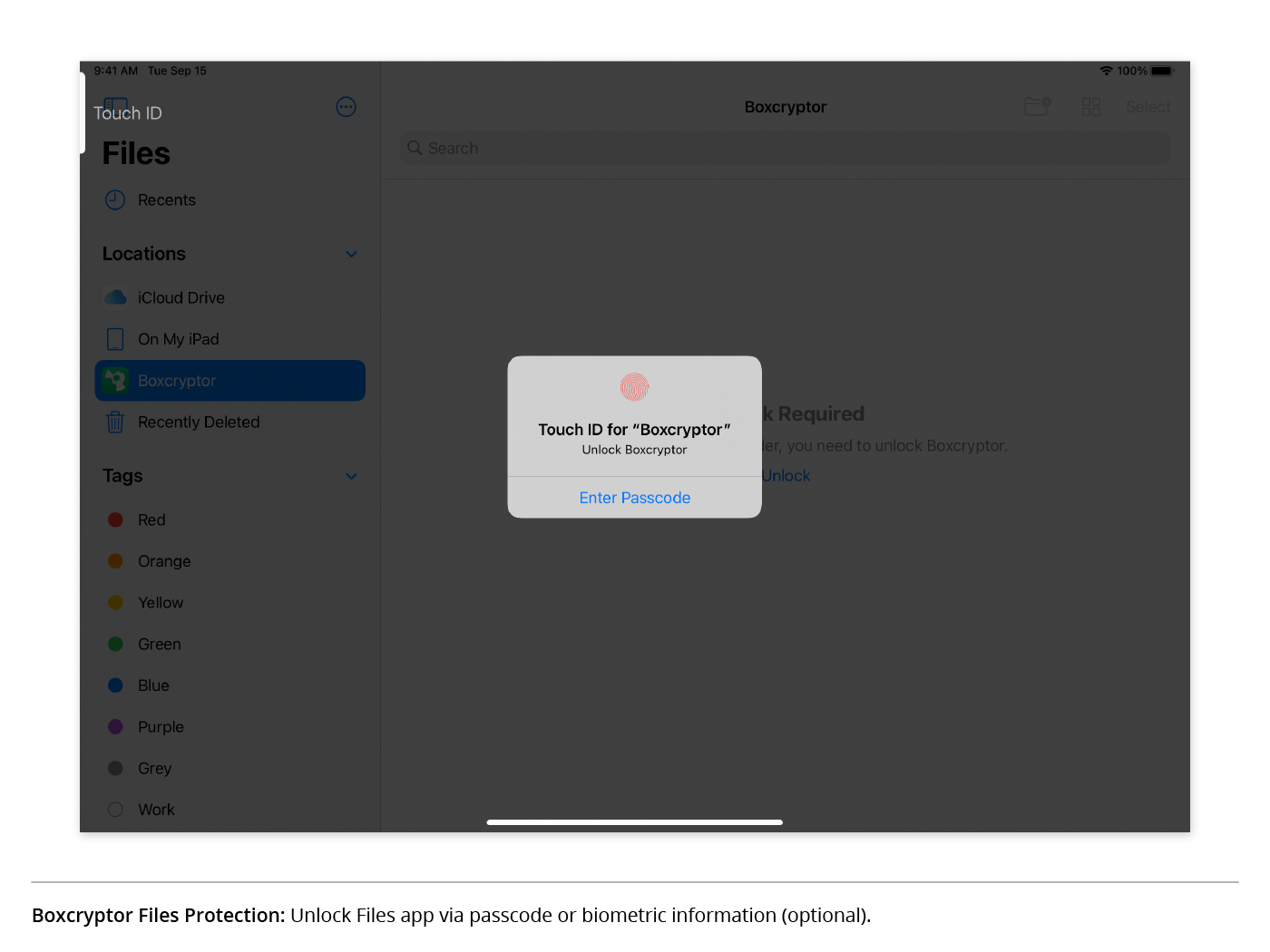
Task: Tap the Touch ID fingerprint icon
Action: click(x=635, y=387)
